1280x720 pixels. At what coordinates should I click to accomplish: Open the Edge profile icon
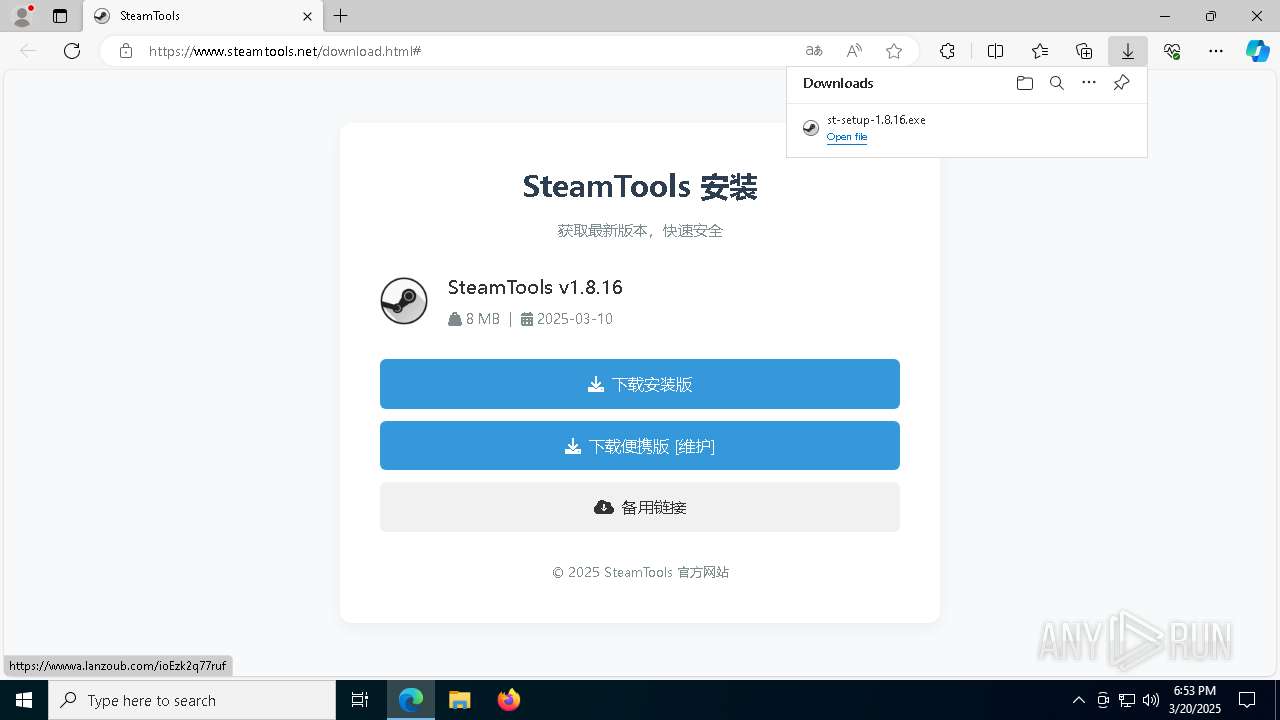22,16
